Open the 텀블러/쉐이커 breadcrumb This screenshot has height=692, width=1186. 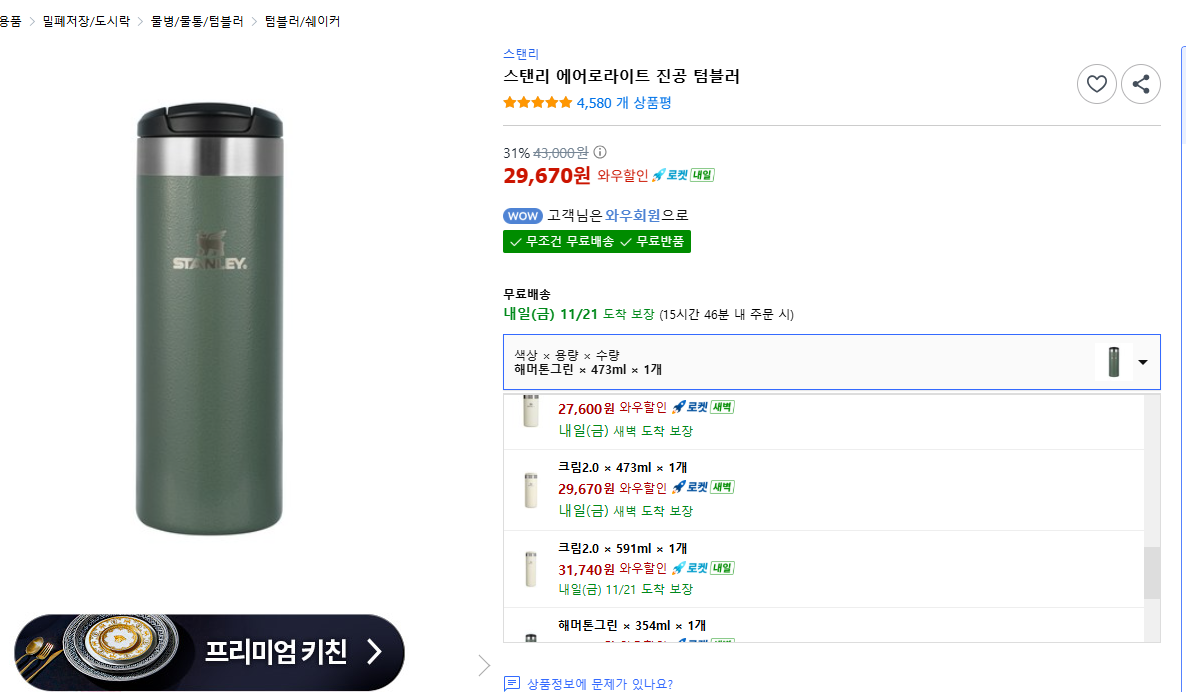coord(302,21)
